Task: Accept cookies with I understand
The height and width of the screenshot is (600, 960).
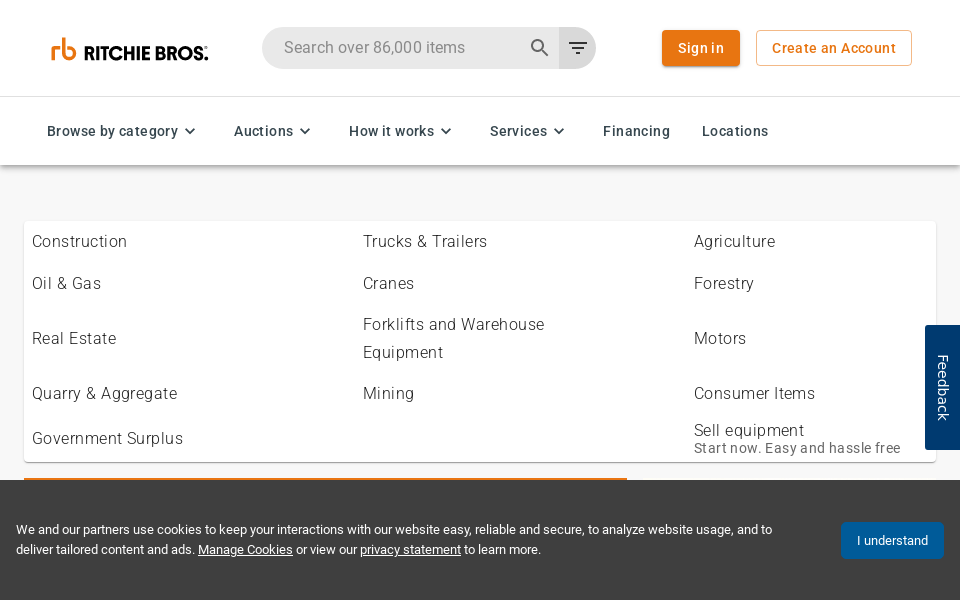Action: coord(892,540)
